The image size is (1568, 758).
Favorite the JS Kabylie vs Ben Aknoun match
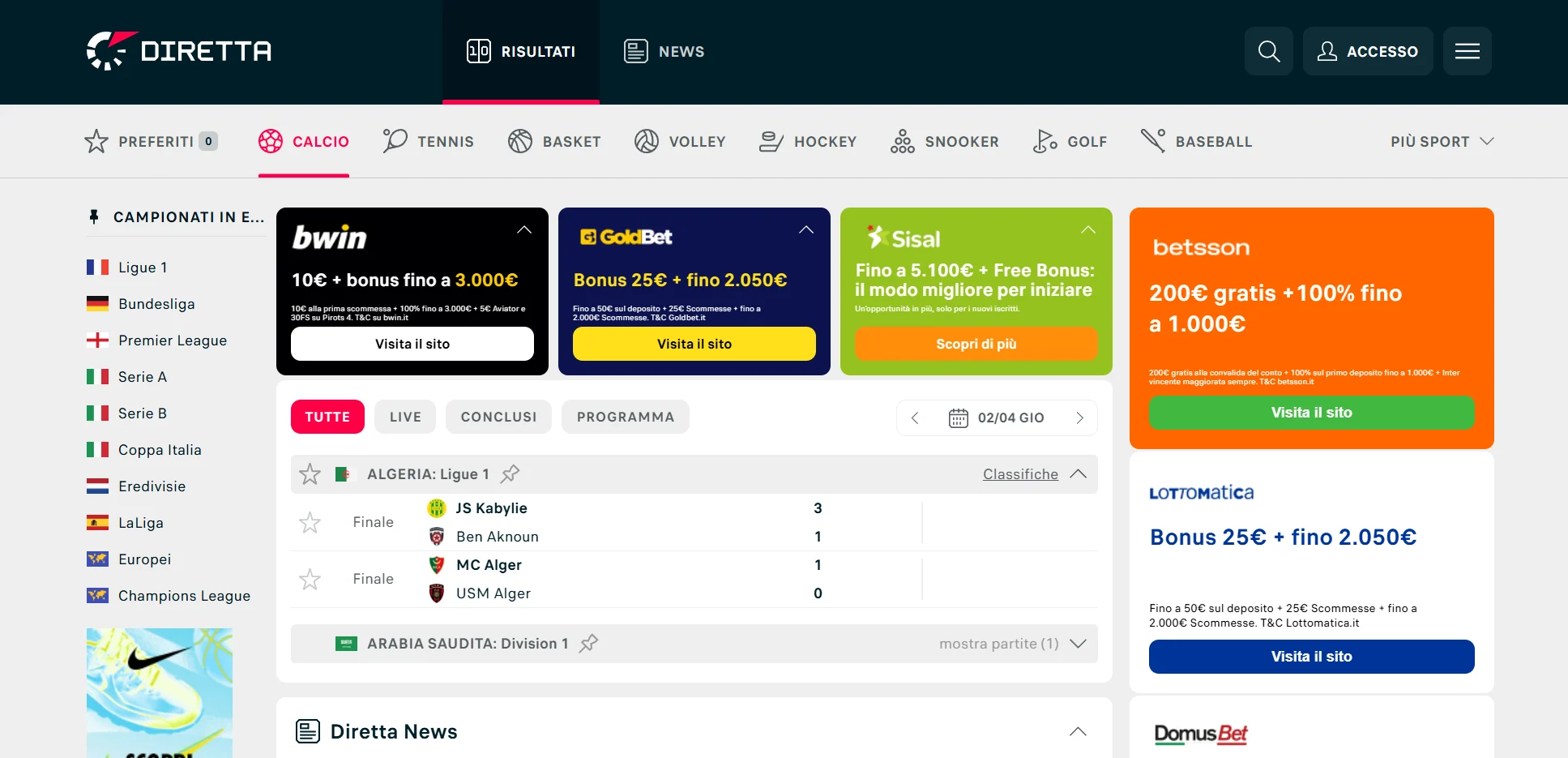pyautogui.click(x=310, y=523)
